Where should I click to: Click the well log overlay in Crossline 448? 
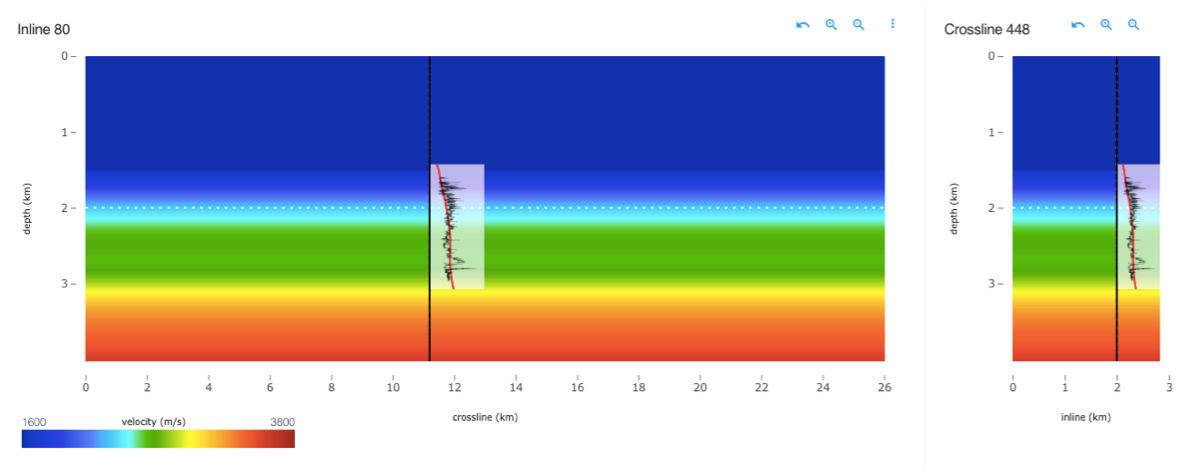(x=1138, y=227)
